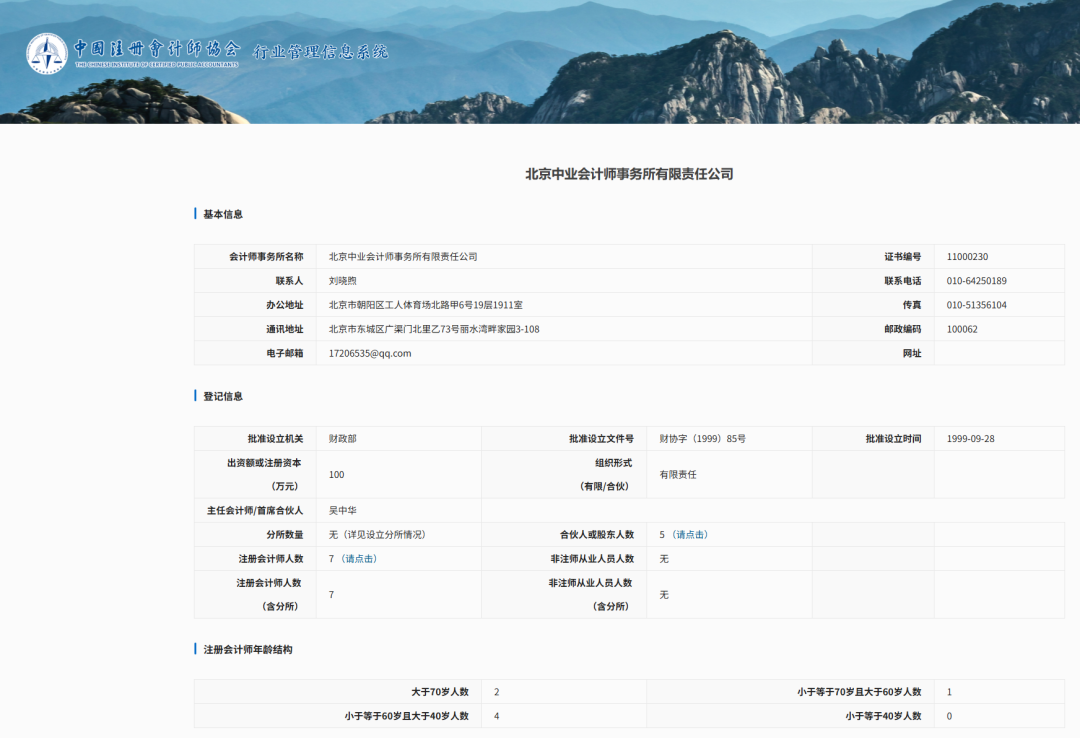Click the 通讯地址 label
The width and height of the screenshot is (1080, 738).
point(284,329)
